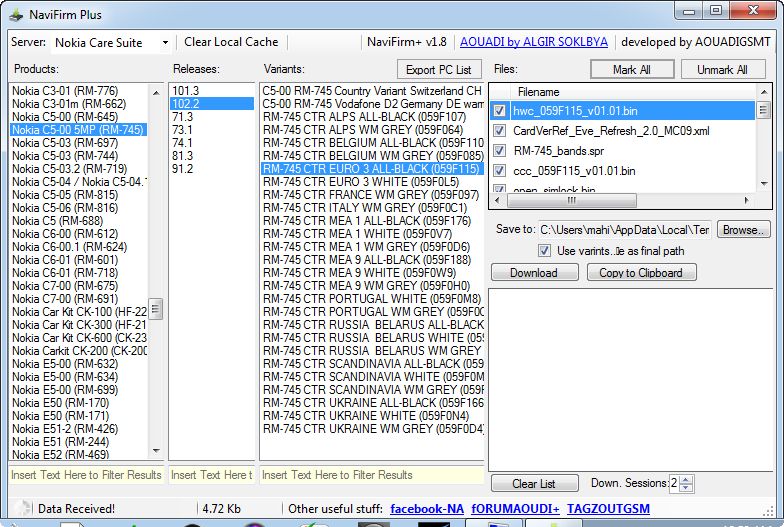Uncheck the CardVerRef_Eve_Refresh_2.0_MC09.xml checkbox
This screenshot has height=527, width=784.
coord(500,130)
